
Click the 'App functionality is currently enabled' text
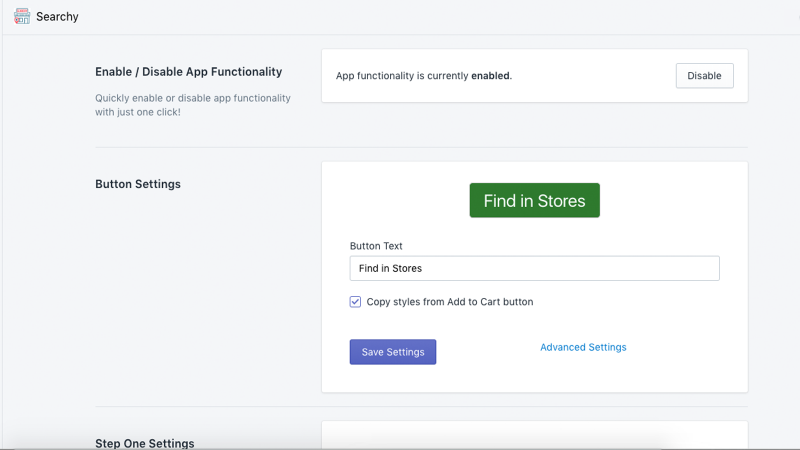tap(424, 76)
